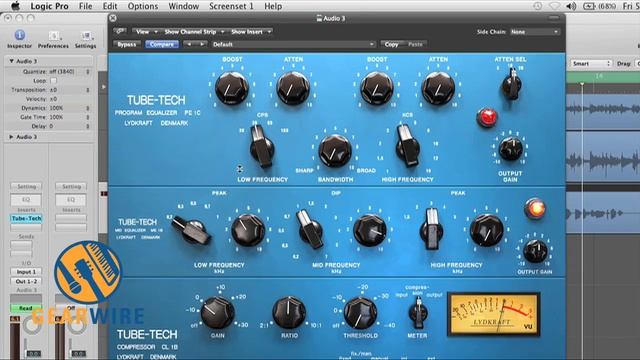
Task: Toggle the Off automation mode button
Action: (71, 308)
